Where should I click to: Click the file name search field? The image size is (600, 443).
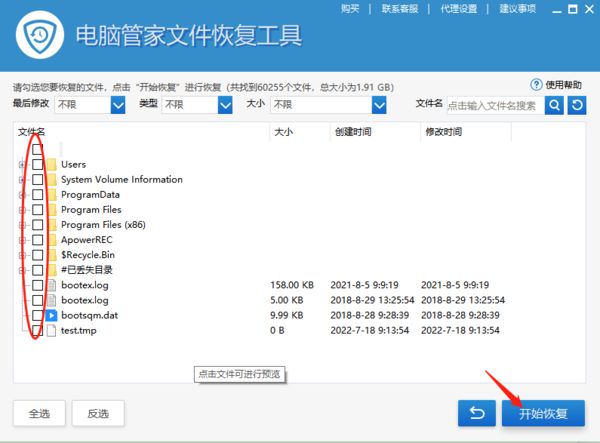click(x=493, y=105)
